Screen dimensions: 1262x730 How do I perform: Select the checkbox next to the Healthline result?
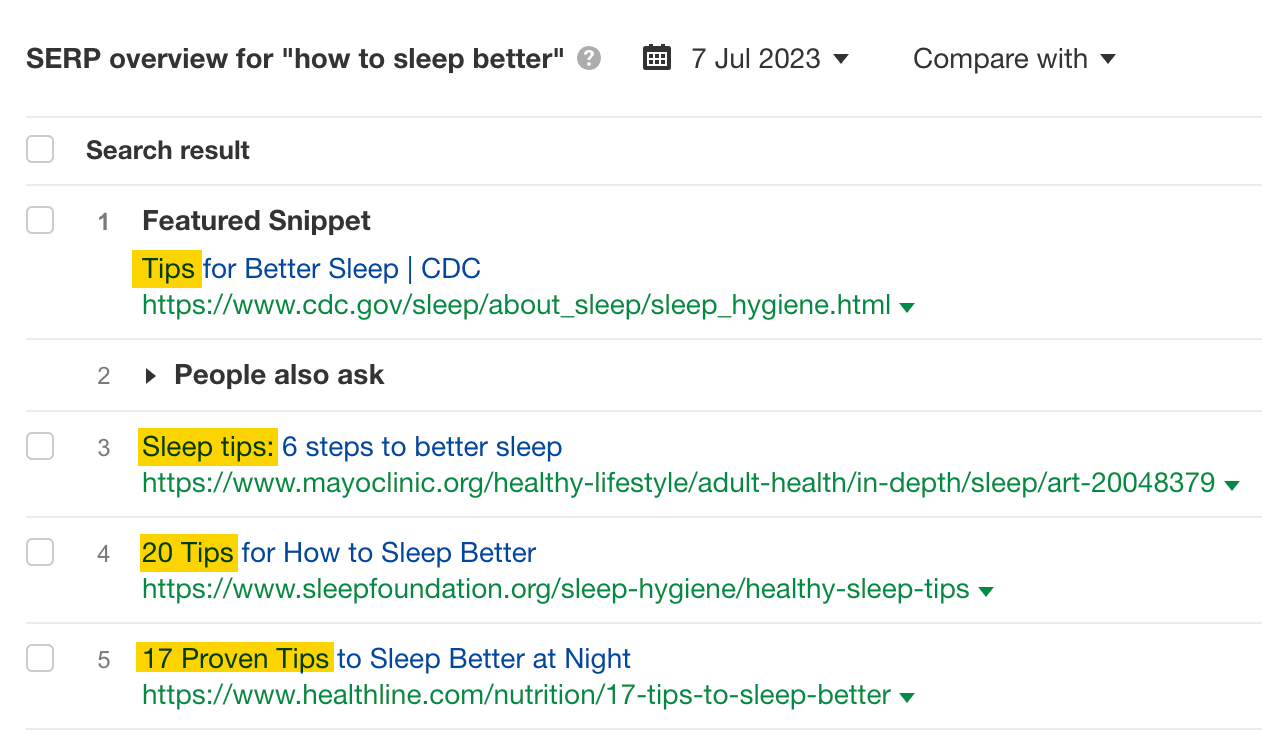pyautogui.click(x=39, y=658)
